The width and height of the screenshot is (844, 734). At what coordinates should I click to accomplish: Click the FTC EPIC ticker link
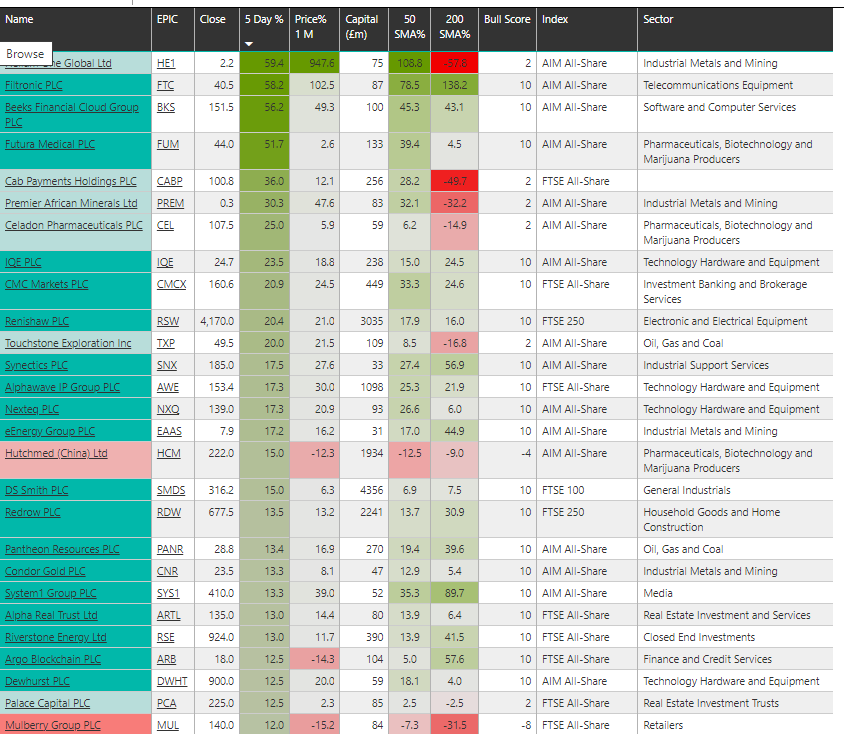pos(165,86)
